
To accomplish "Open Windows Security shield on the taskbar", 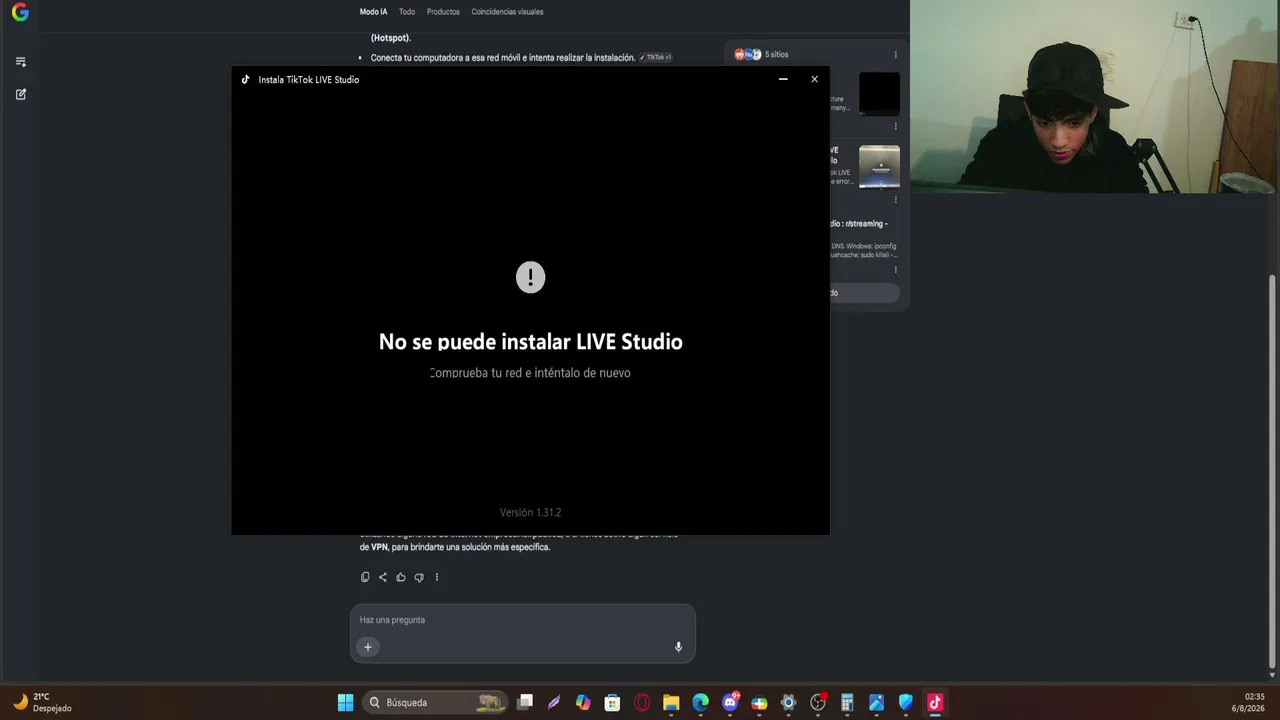I will [906, 702].
